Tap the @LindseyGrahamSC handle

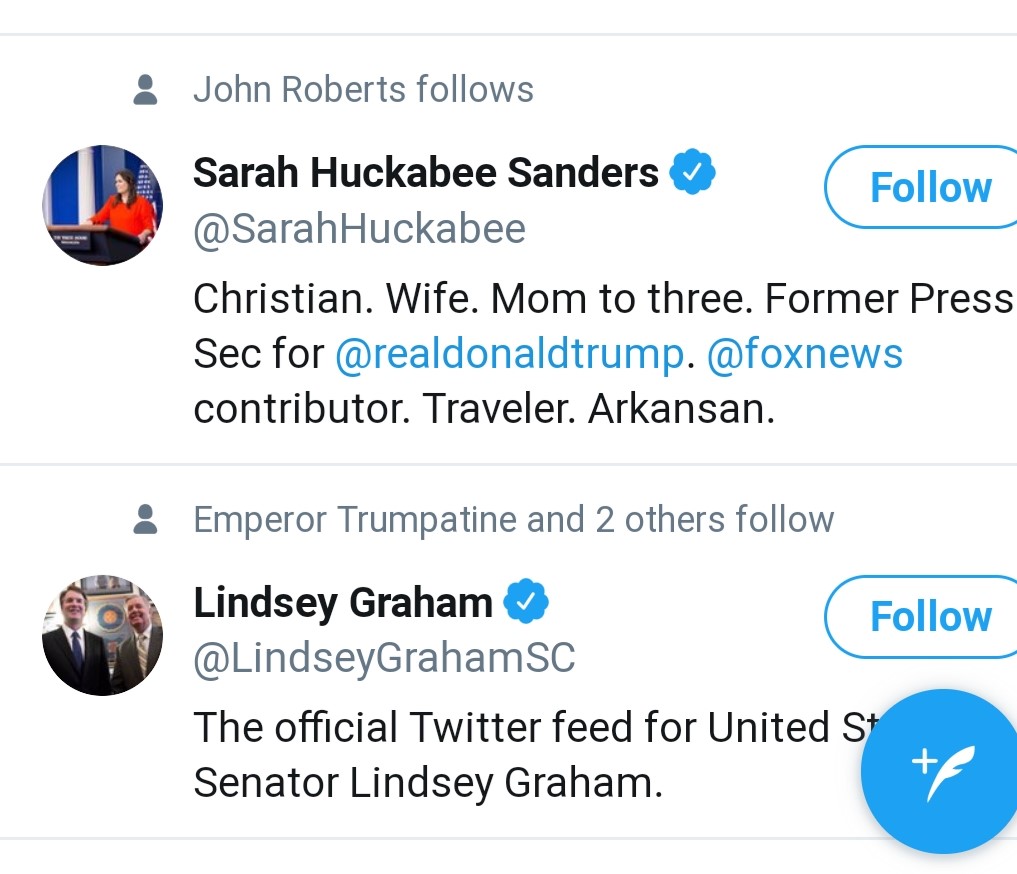click(384, 658)
